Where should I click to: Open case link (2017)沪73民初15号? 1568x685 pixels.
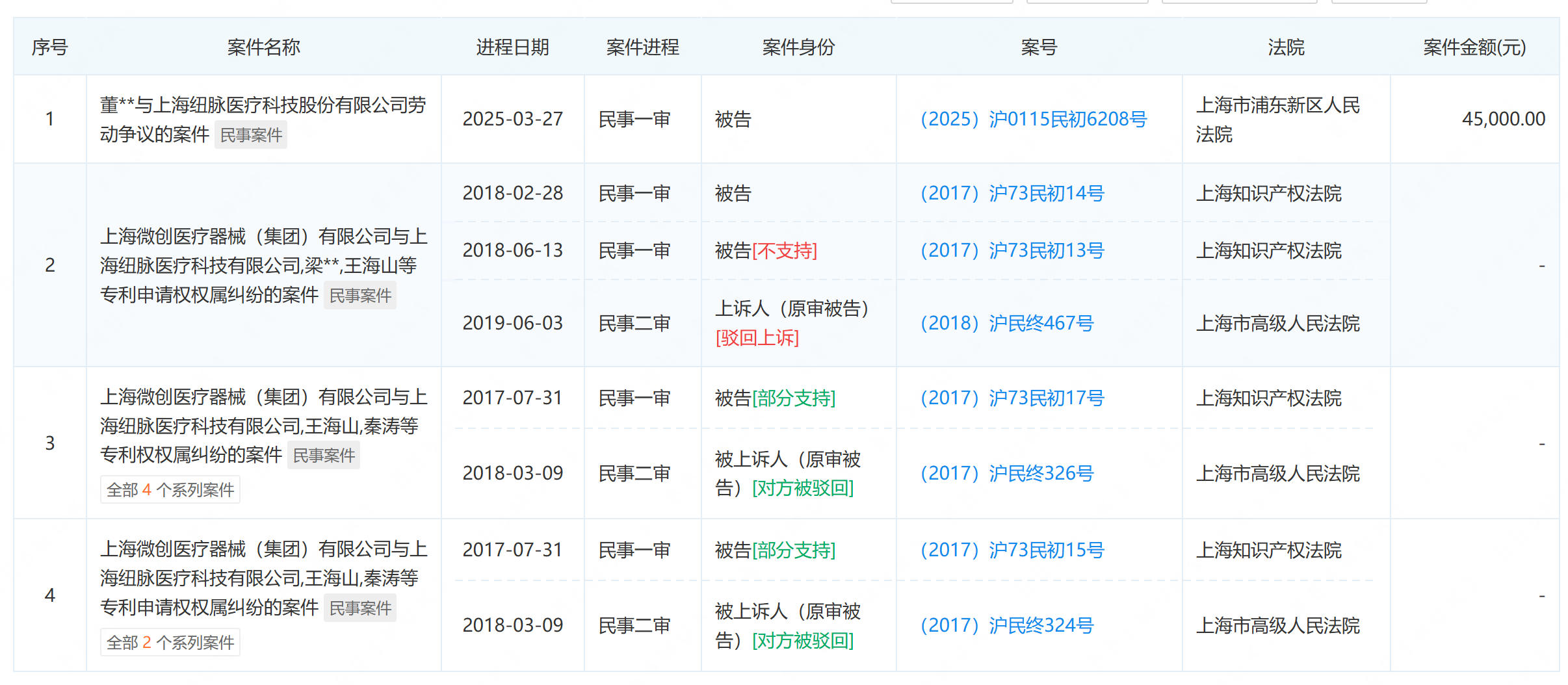(x=1012, y=550)
